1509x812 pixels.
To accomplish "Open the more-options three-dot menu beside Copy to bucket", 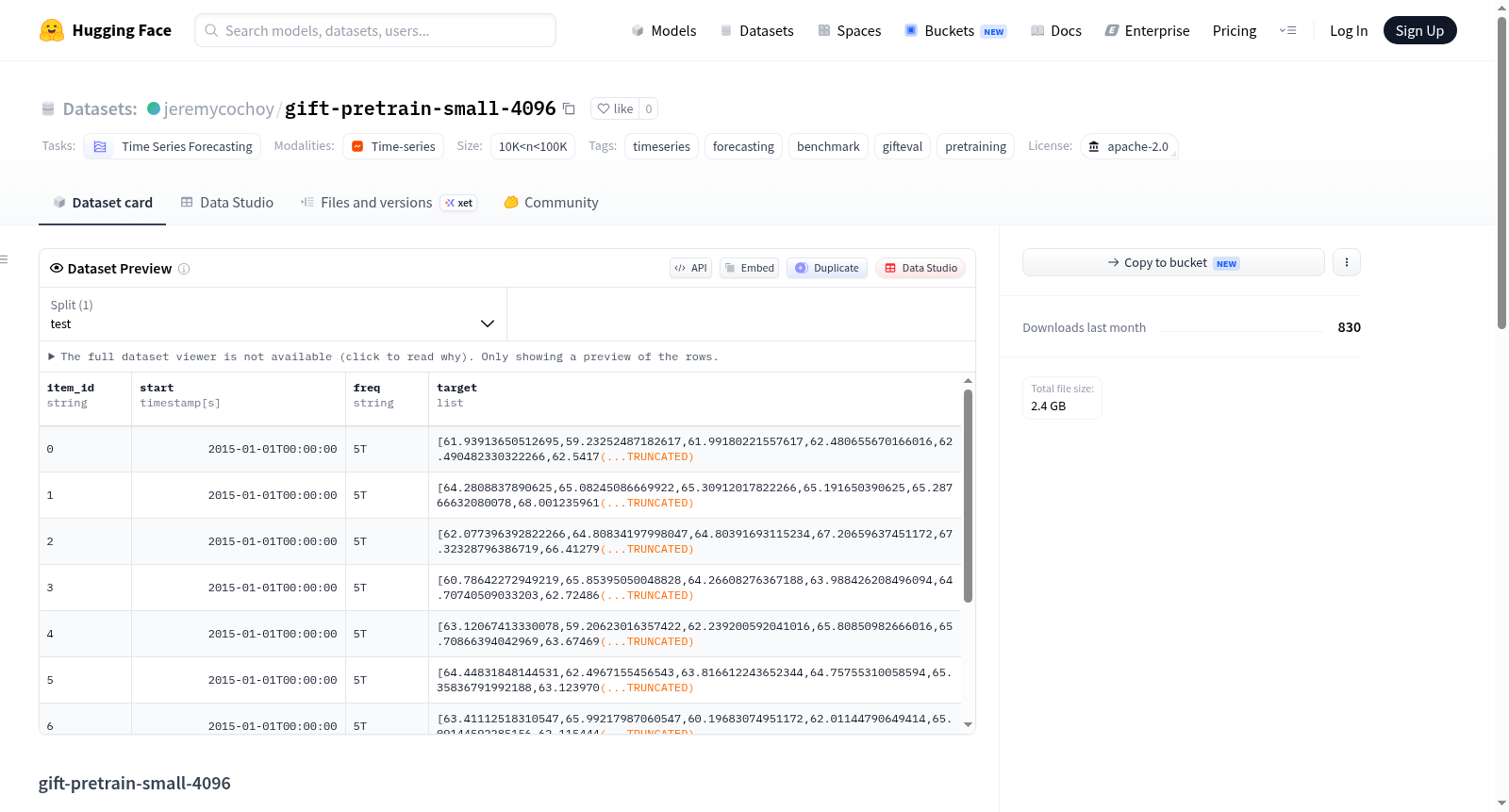I will coord(1347,262).
